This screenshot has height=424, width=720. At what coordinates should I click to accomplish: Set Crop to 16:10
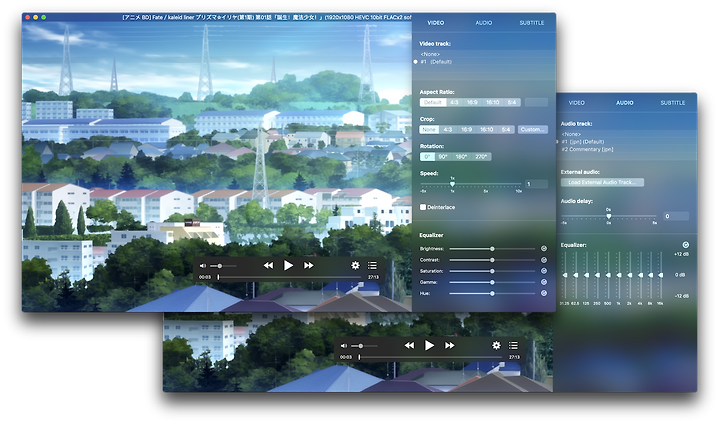pyautogui.click(x=486, y=130)
